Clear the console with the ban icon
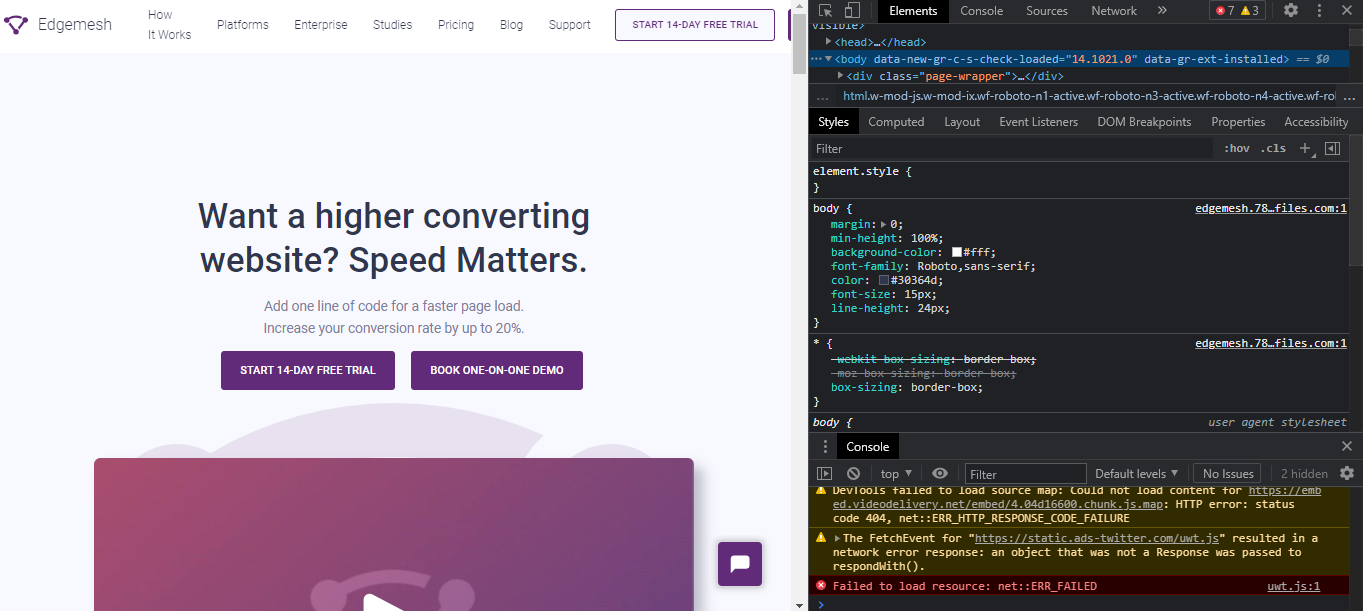Viewport: 1363px width, 611px height. point(853,473)
